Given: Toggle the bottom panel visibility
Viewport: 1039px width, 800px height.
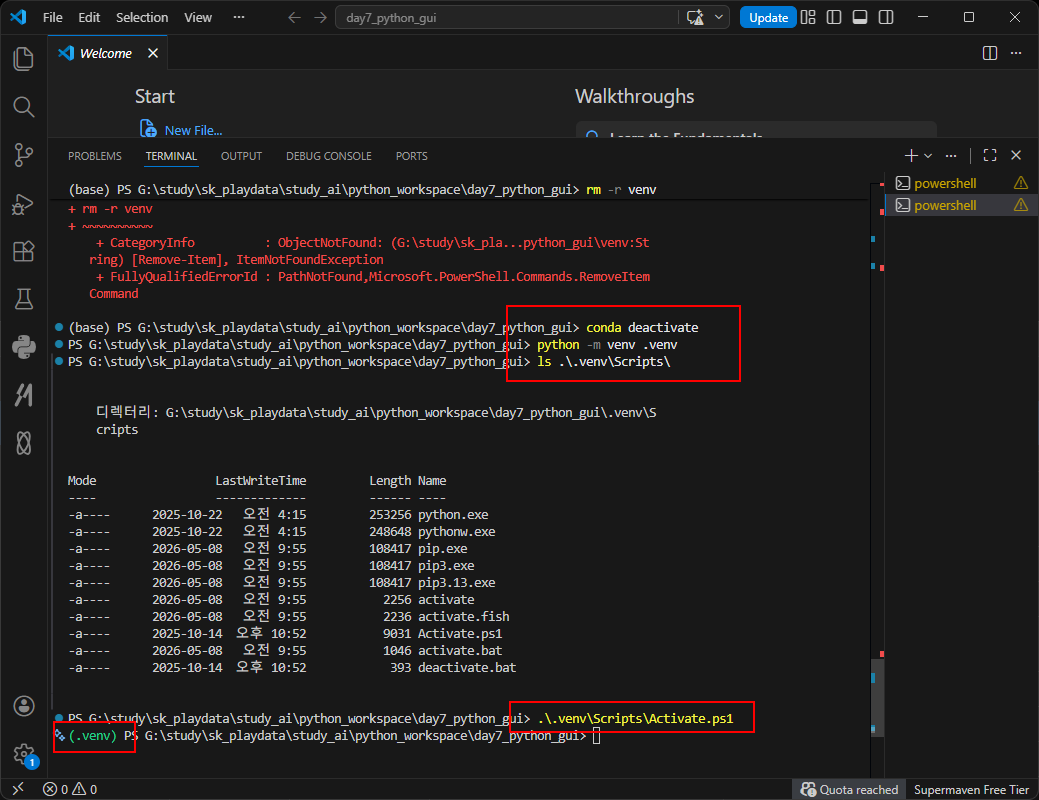Looking at the screenshot, I should point(860,17).
